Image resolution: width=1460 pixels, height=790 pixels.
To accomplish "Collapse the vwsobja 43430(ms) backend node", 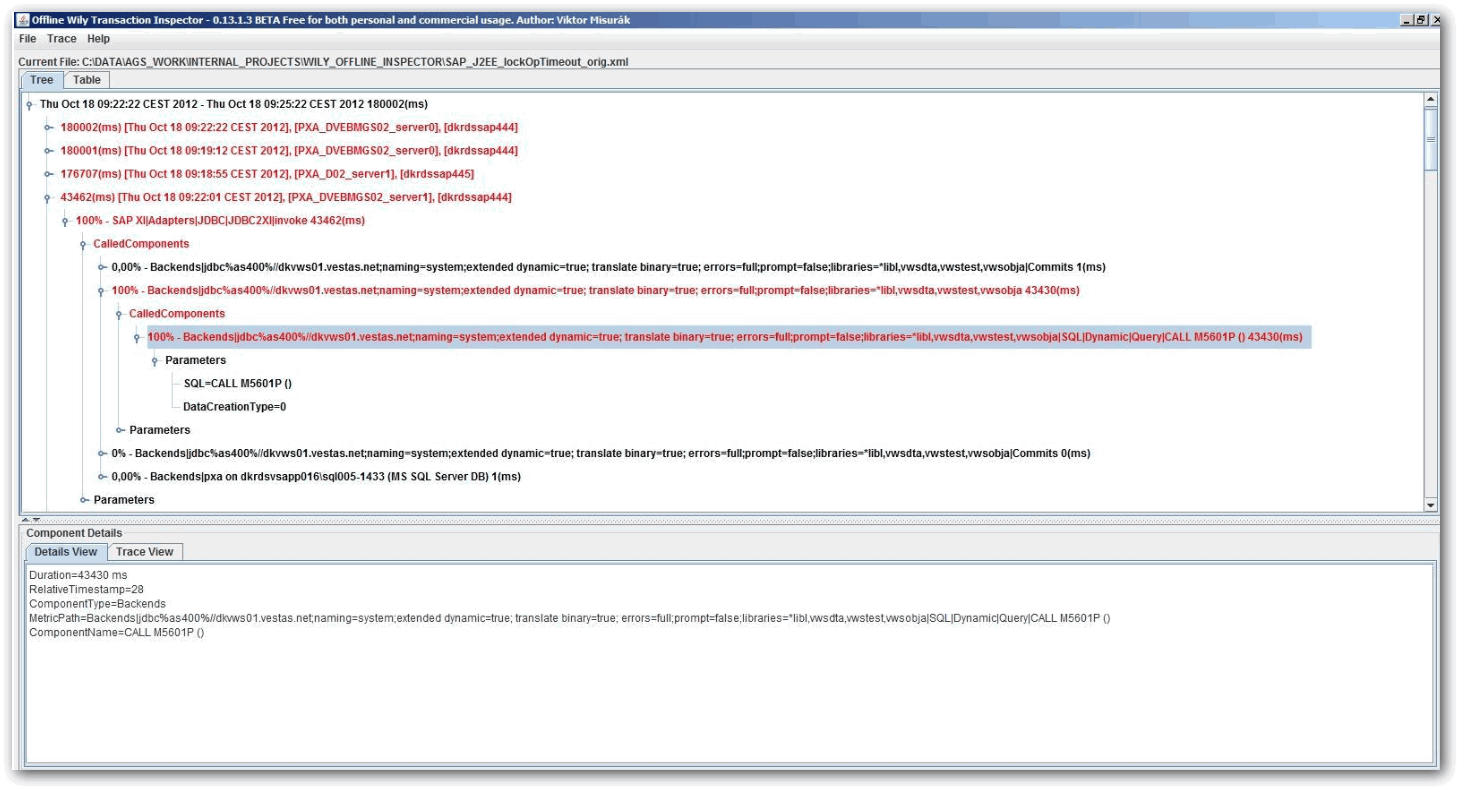I will point(102,290).
